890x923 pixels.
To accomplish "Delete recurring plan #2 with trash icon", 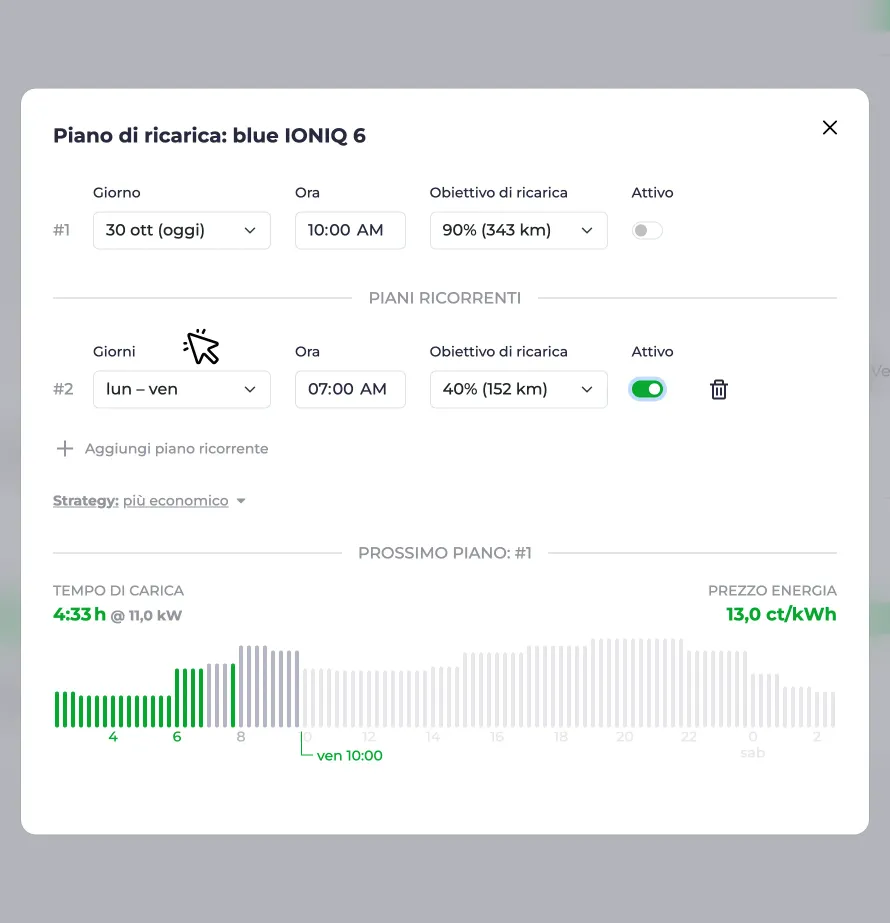I will (x=719, y=389).
